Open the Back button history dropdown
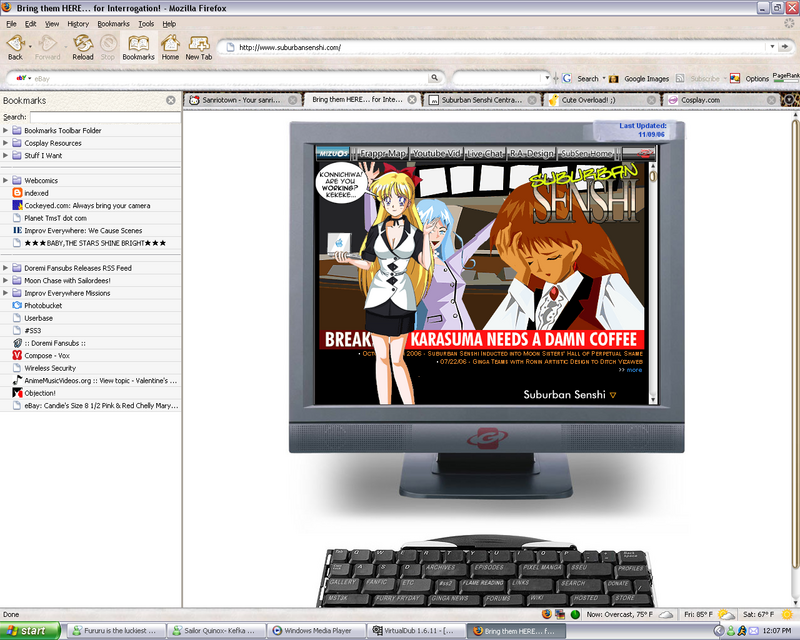800x640 pixels. point(30,46)
